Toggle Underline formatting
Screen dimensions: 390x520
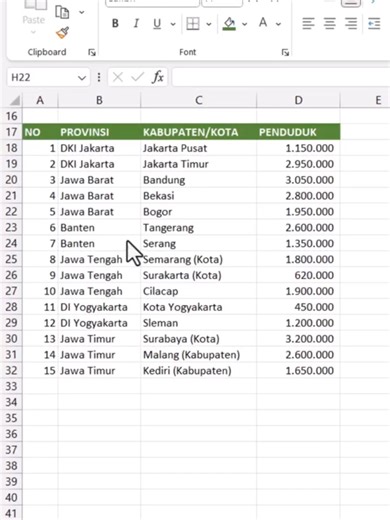click(157, 24)
